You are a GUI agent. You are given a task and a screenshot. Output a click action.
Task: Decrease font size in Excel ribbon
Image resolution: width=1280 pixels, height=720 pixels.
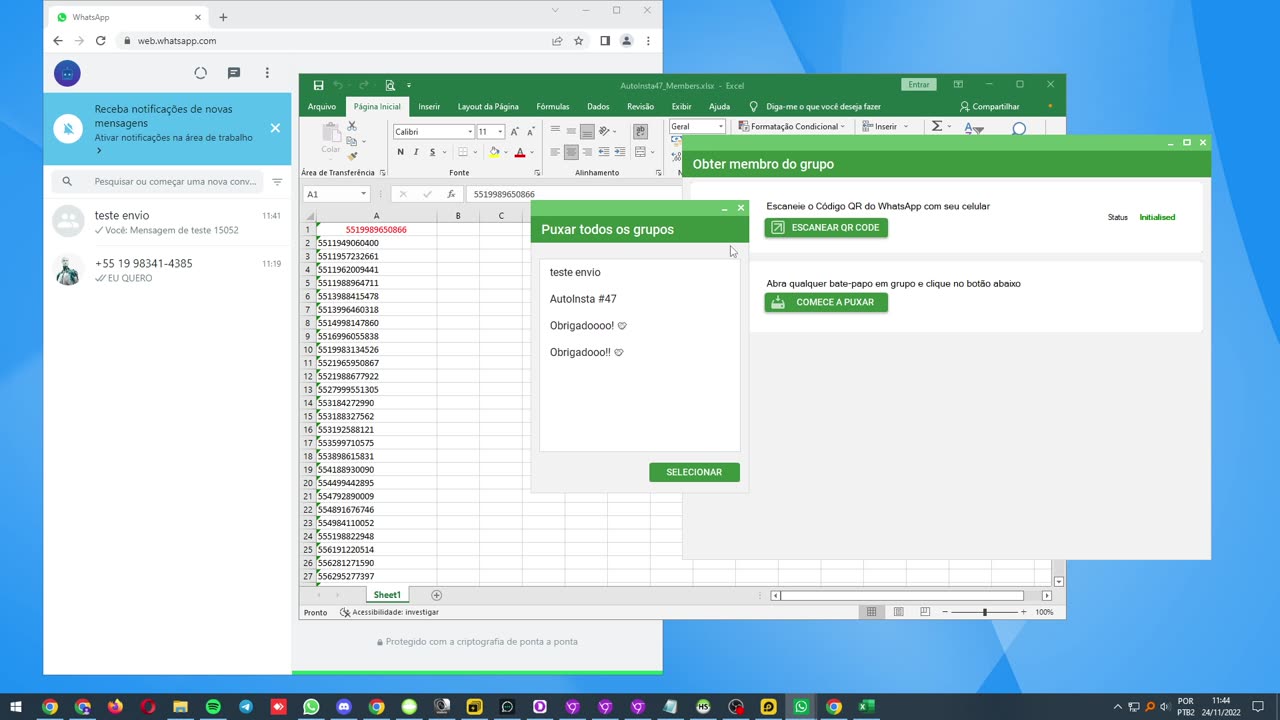click(x=529, y=131)
